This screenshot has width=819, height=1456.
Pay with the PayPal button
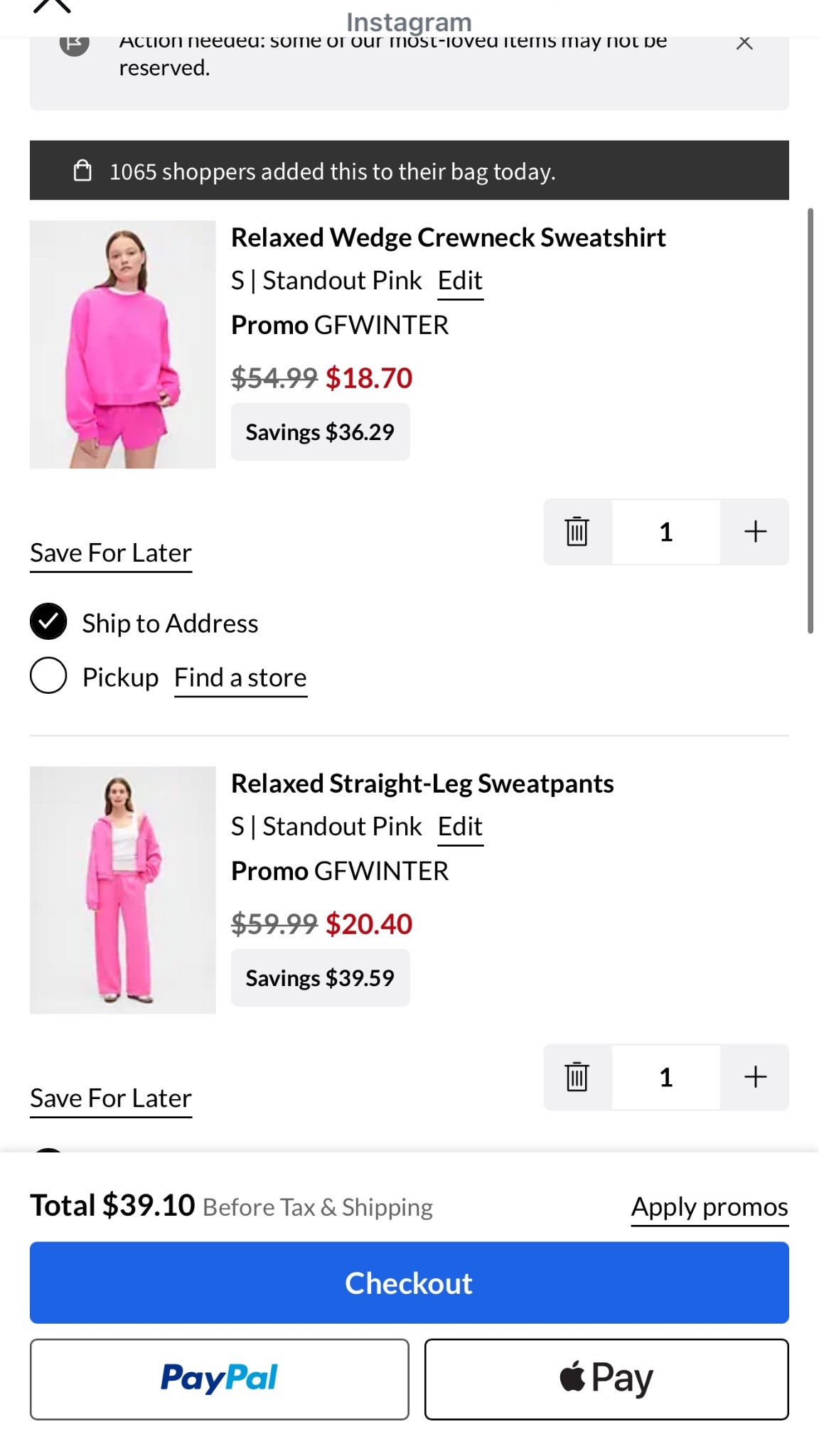pyautogui.click(x=219, y=1379)
